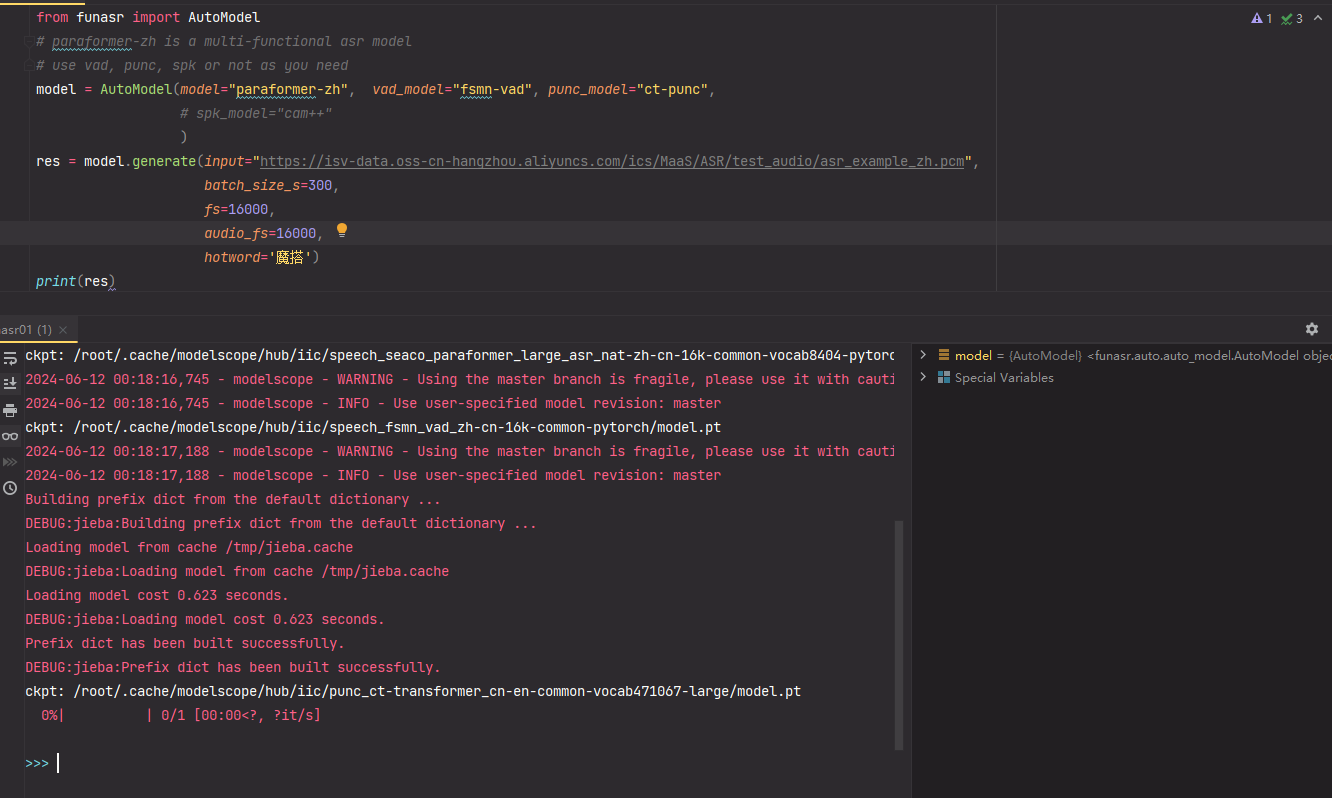Click 'from funasr import AutoModel' line

tap(148, 17)
